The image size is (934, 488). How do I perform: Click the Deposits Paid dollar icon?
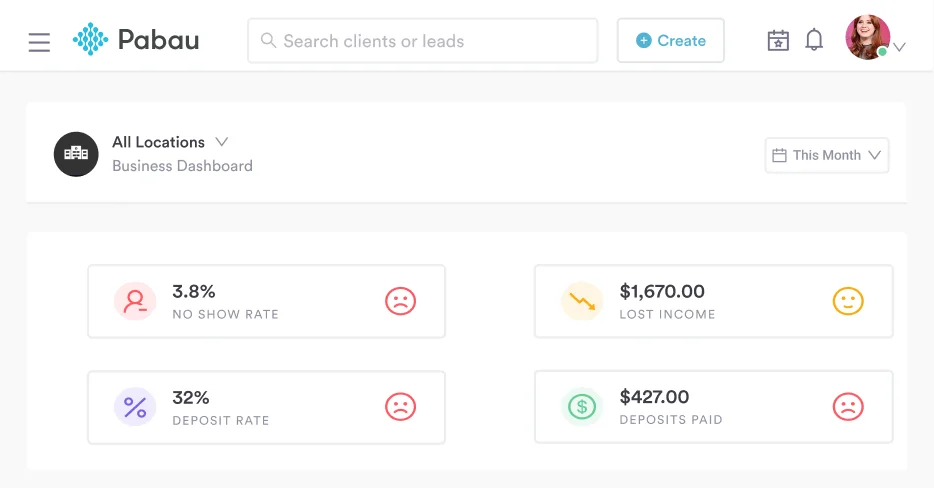581,407
